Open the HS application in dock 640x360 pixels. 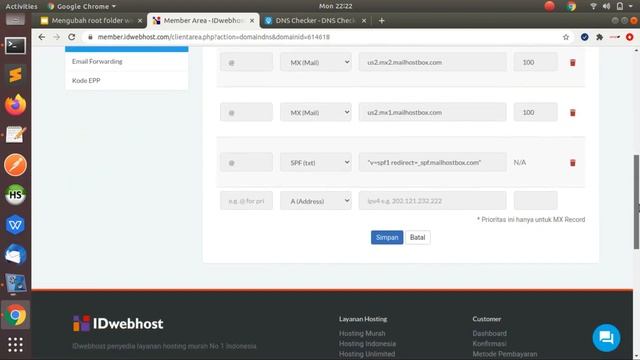click(15, 195)
